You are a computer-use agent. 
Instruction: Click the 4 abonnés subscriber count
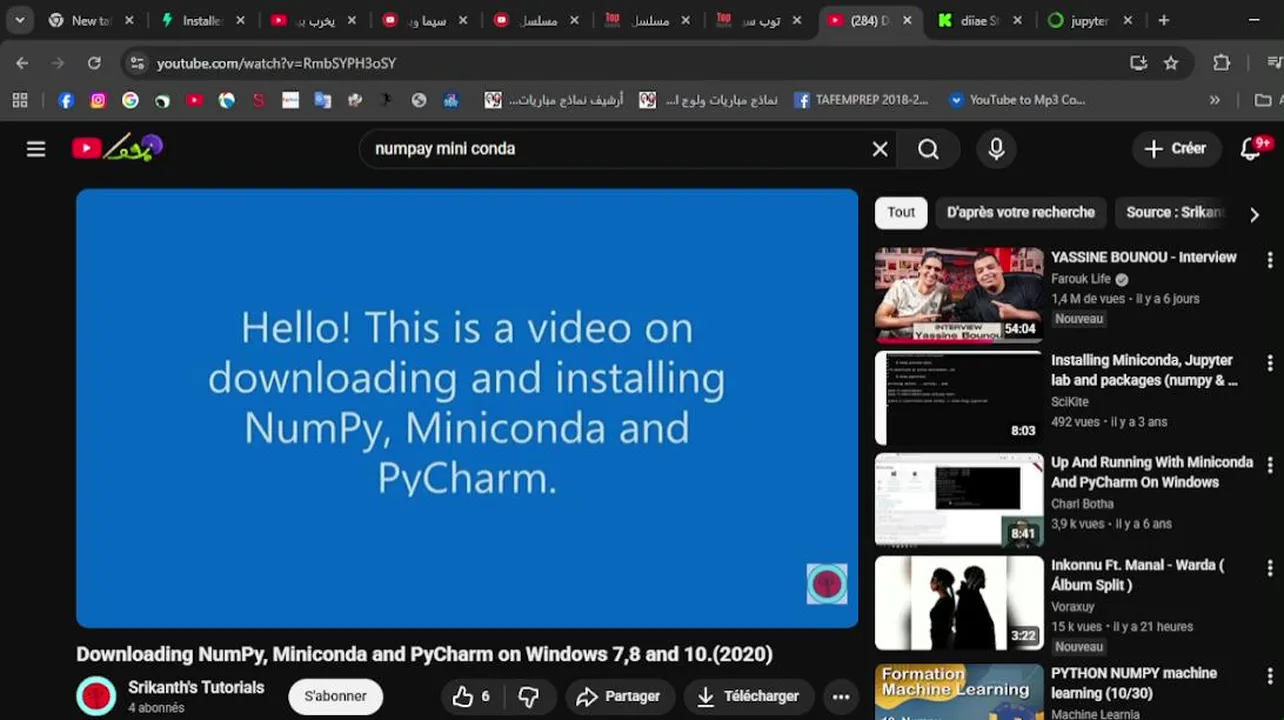coord(156,708)
